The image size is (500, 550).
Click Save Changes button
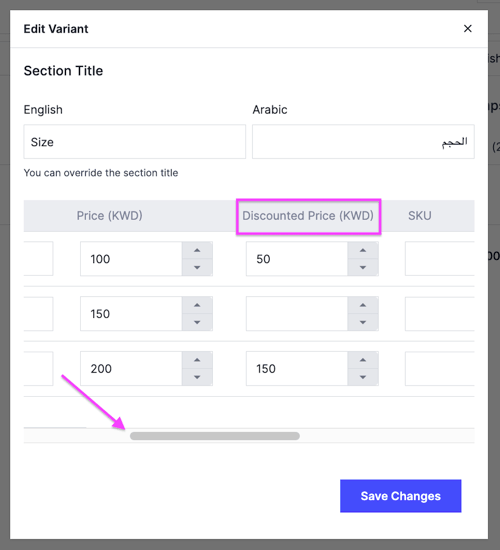pyautogui.click(x=400, y=496)
